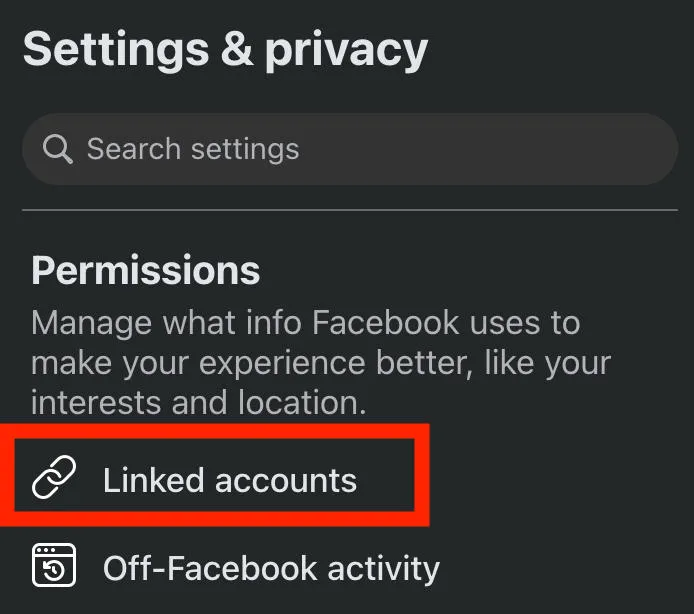
Task: Click the Settings & privacy title
Action: 225,49
